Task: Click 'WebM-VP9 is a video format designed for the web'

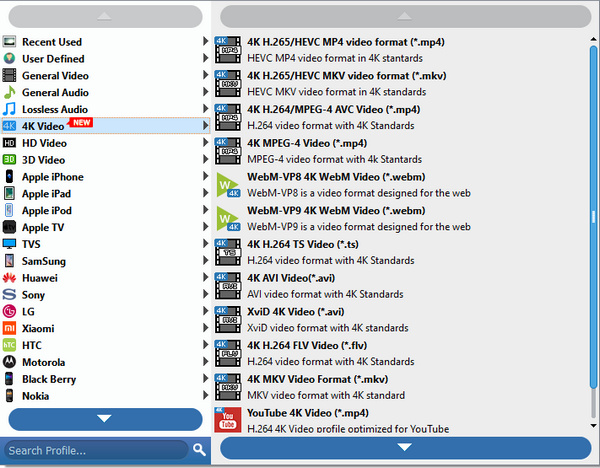Action: pyautogui.click(x=359, y=227)
